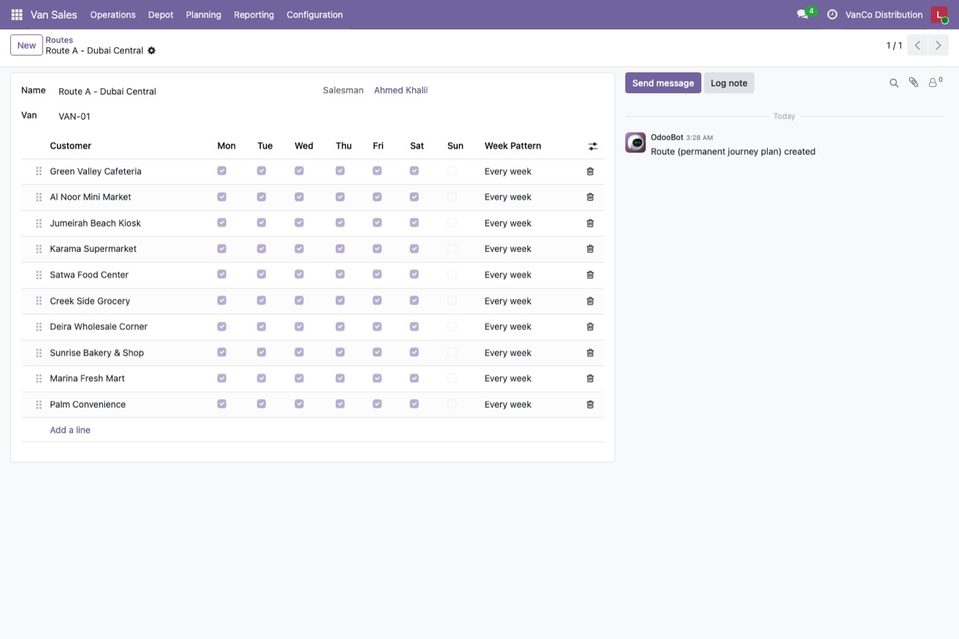The image size is (959, 639).
Task: Toggle Sat checkbox for Creek Side Grocery
Action: tap(415, 301)
